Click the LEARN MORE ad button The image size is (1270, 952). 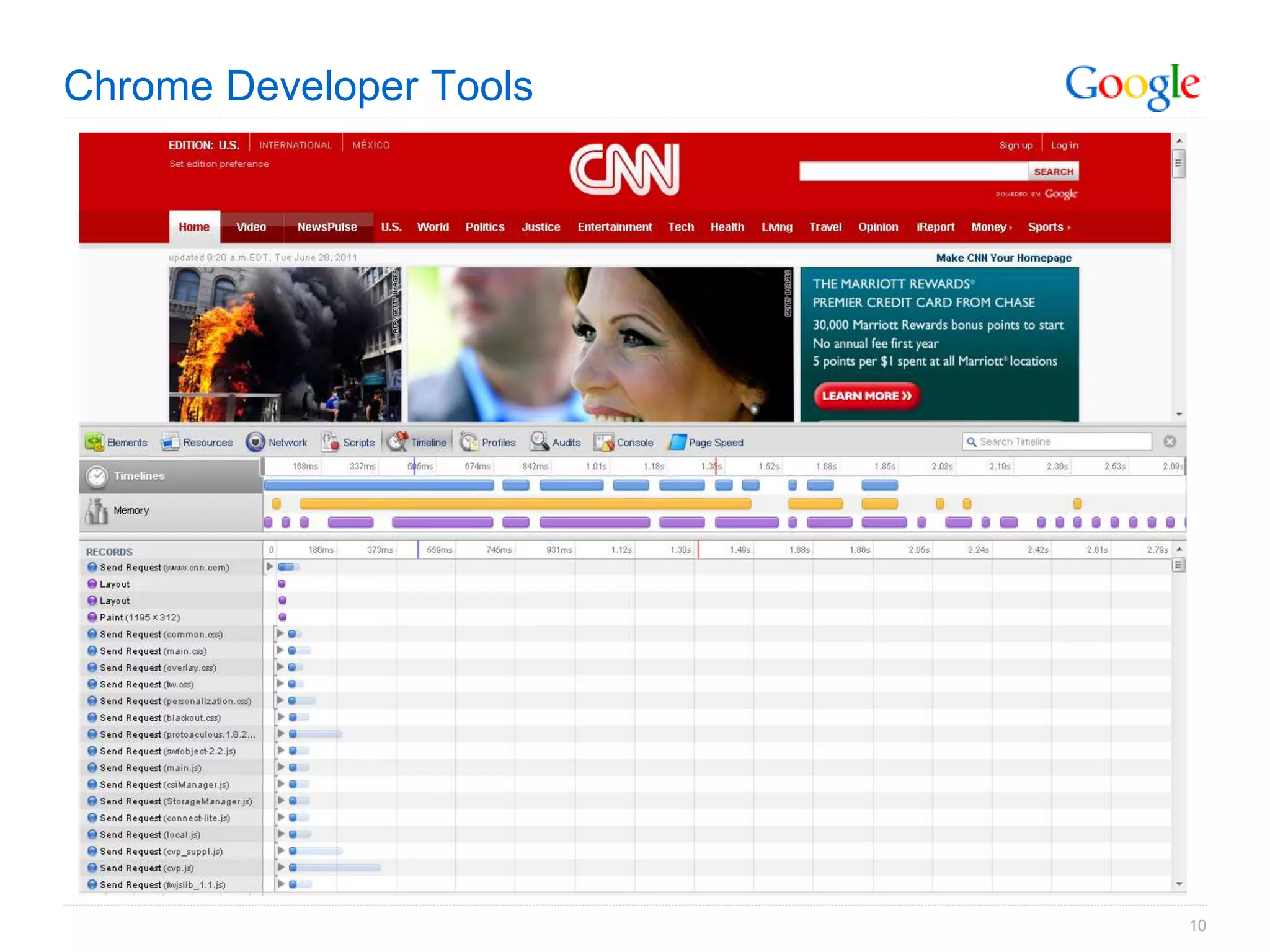tap(866, 396)
